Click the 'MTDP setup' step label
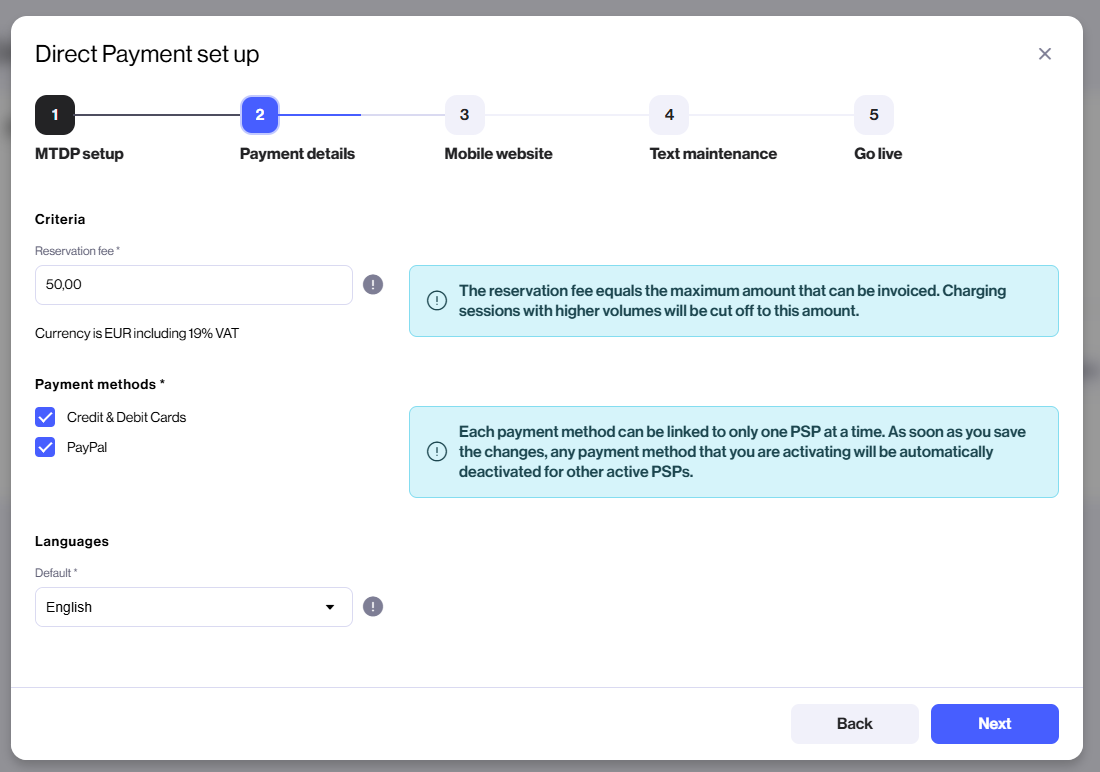The image size is (1100, 772). (79, 154)
